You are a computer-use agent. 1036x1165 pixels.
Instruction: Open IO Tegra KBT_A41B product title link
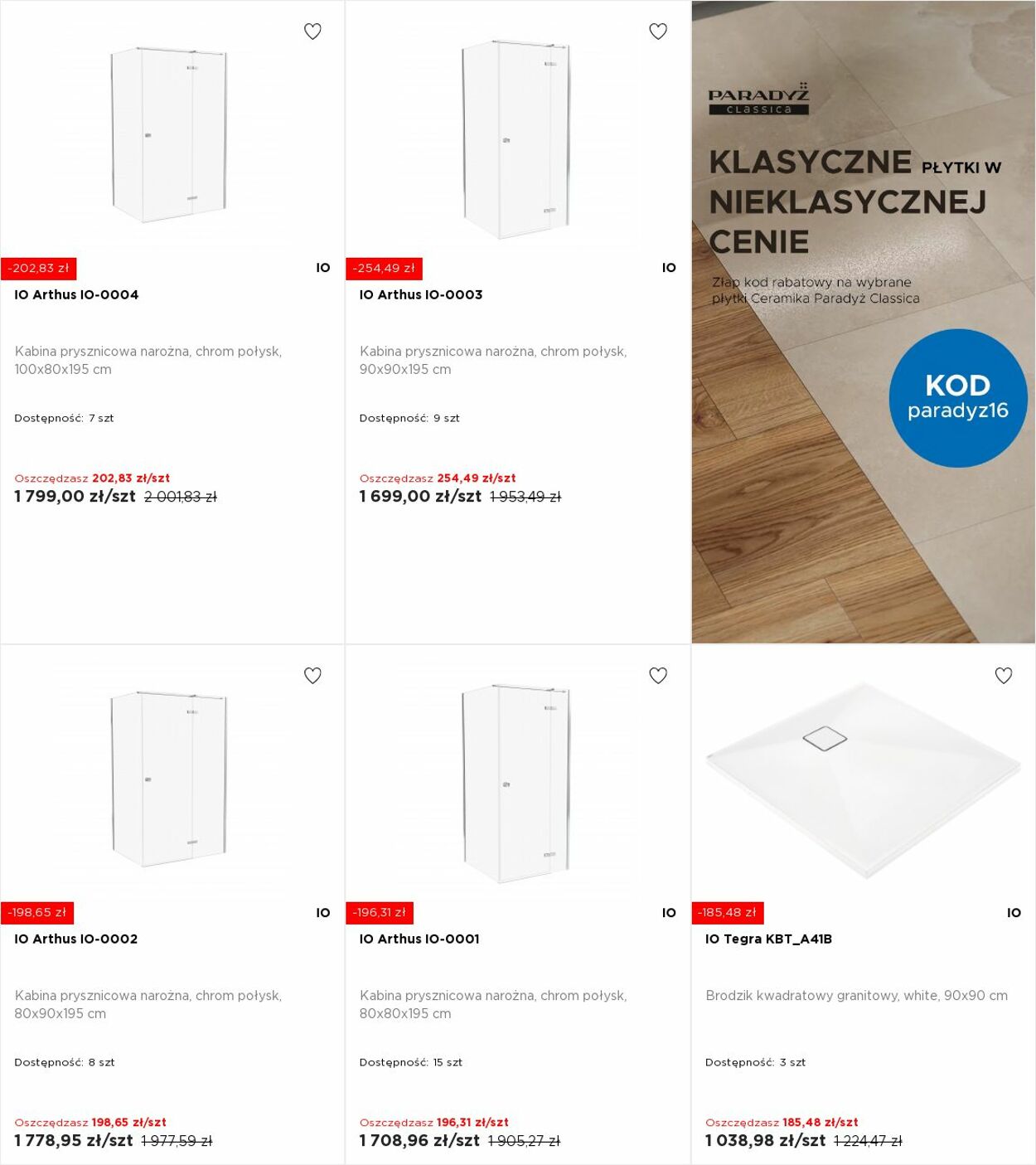(768, 939)
